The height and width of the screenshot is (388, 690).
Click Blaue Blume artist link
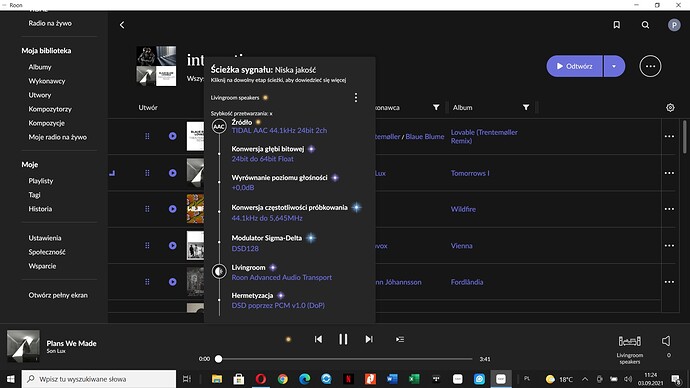425,137
